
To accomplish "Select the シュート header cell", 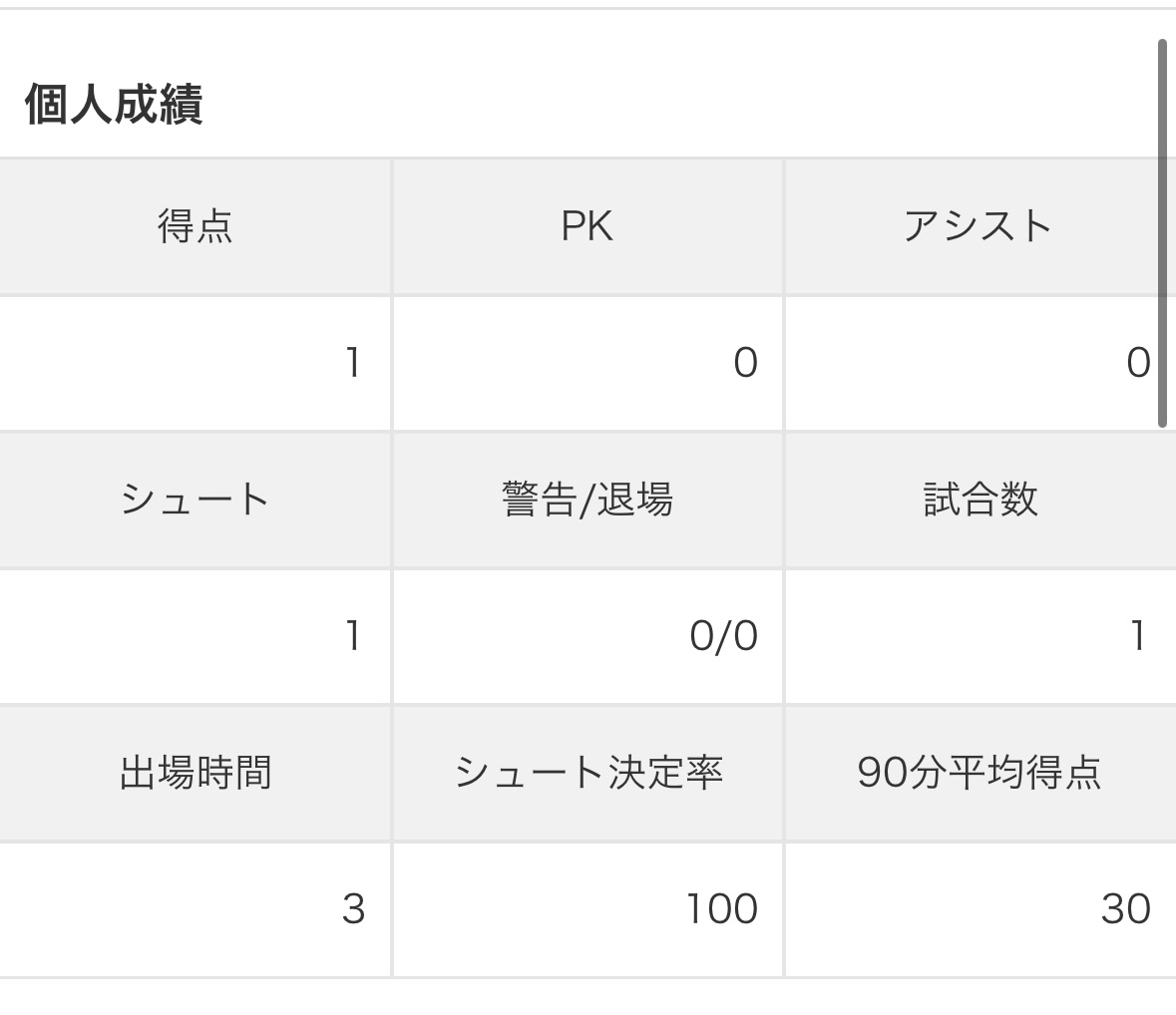I will [196, 499].
